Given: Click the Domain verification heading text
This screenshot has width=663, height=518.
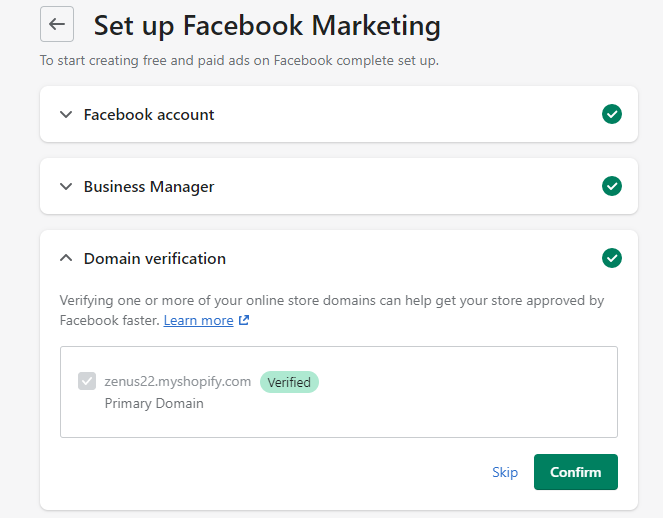Looking at the screenshot, I should [155, 258].
